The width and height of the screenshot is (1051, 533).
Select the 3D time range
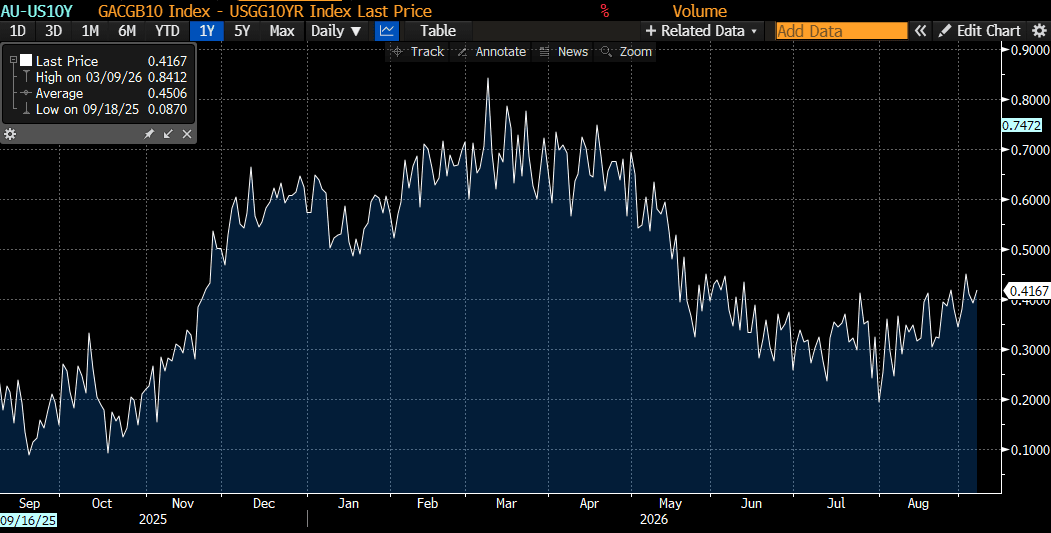tap(54, 31)
